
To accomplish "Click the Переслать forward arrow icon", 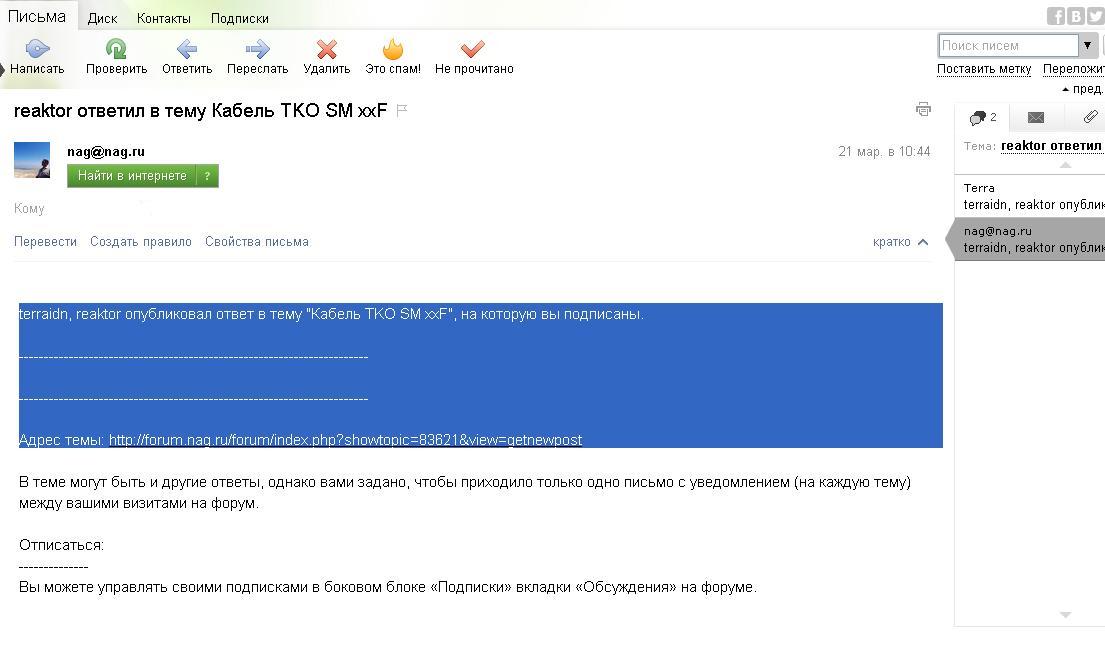I will 258,49.
